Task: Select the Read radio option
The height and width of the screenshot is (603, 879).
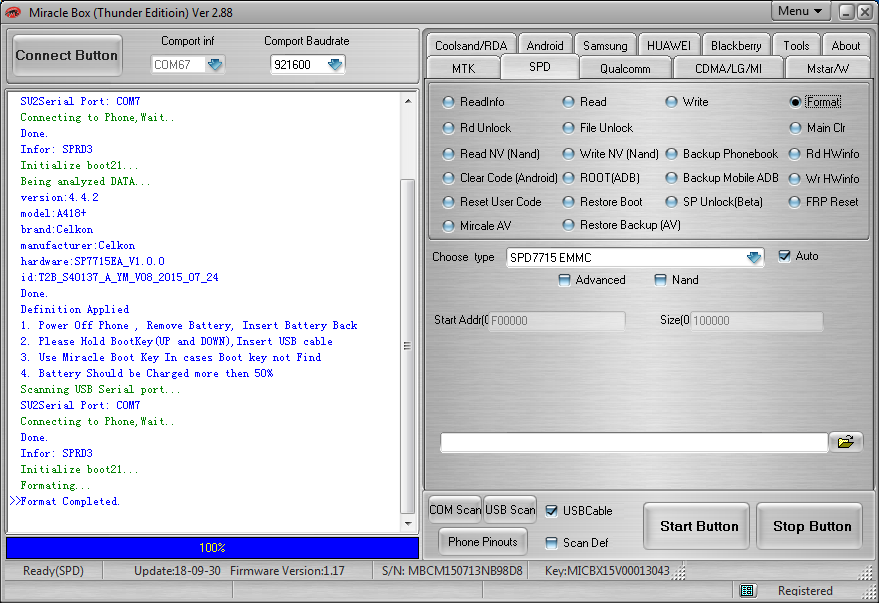Action: click(585, 102)
